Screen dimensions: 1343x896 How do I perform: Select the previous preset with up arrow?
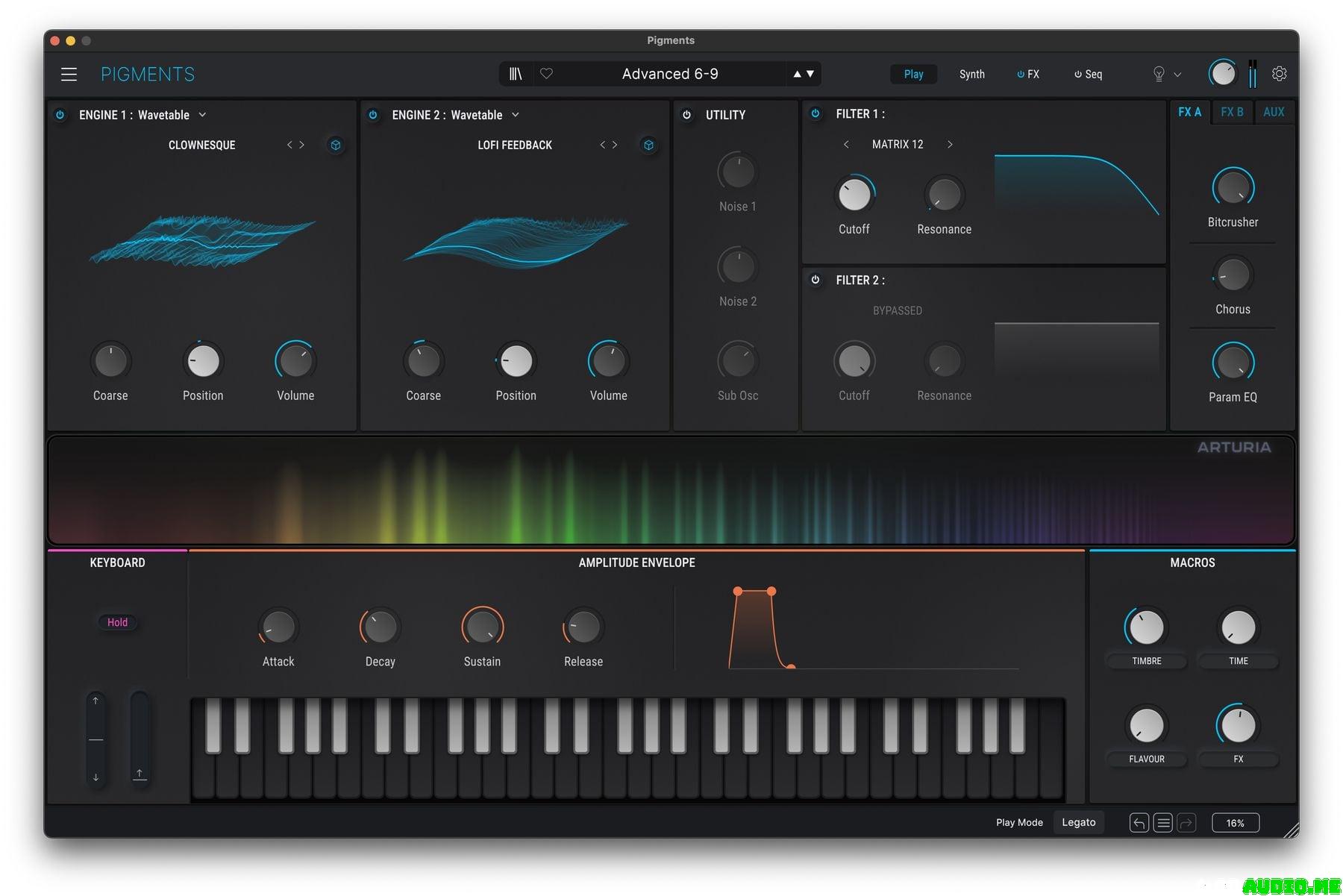click(797, 74)
